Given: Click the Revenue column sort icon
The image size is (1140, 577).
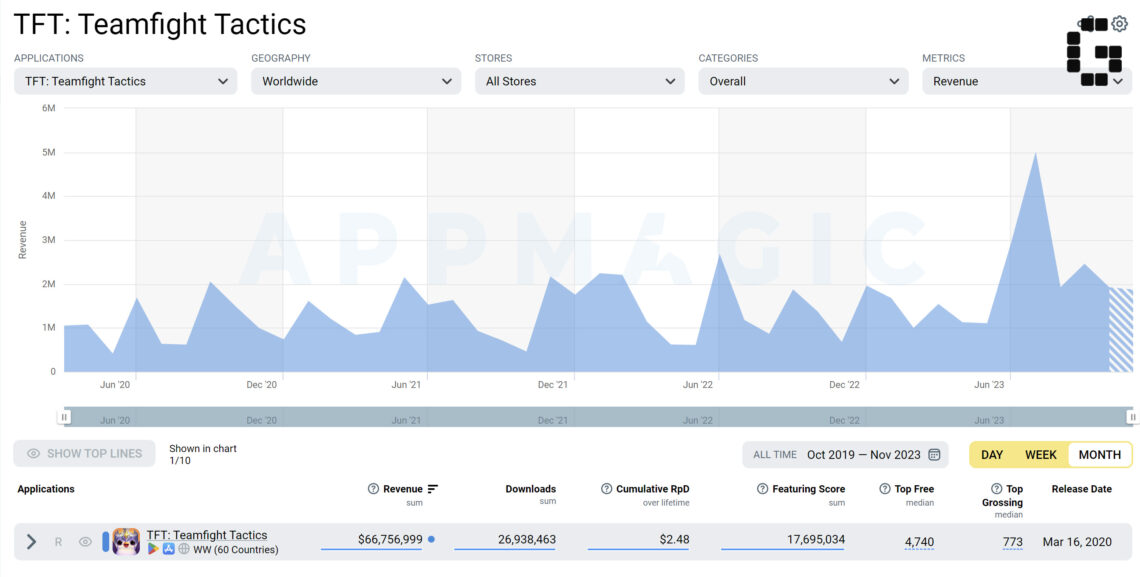Looking at the screenshot, I should 433,489.
